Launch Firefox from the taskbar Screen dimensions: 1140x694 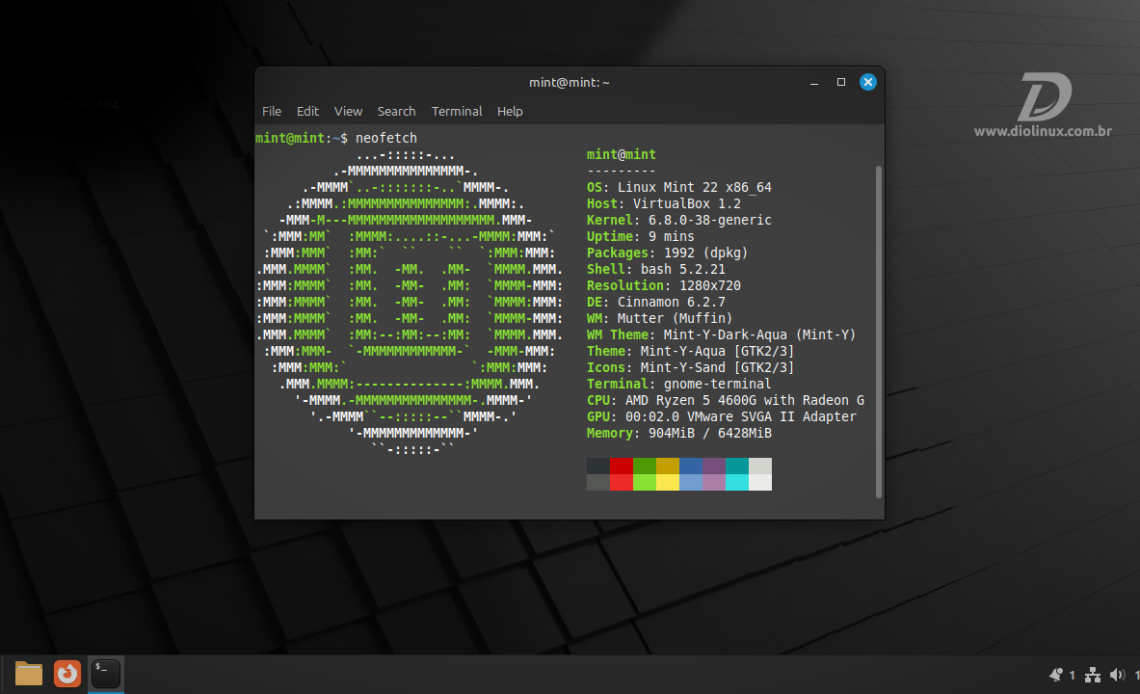(66, 674)
